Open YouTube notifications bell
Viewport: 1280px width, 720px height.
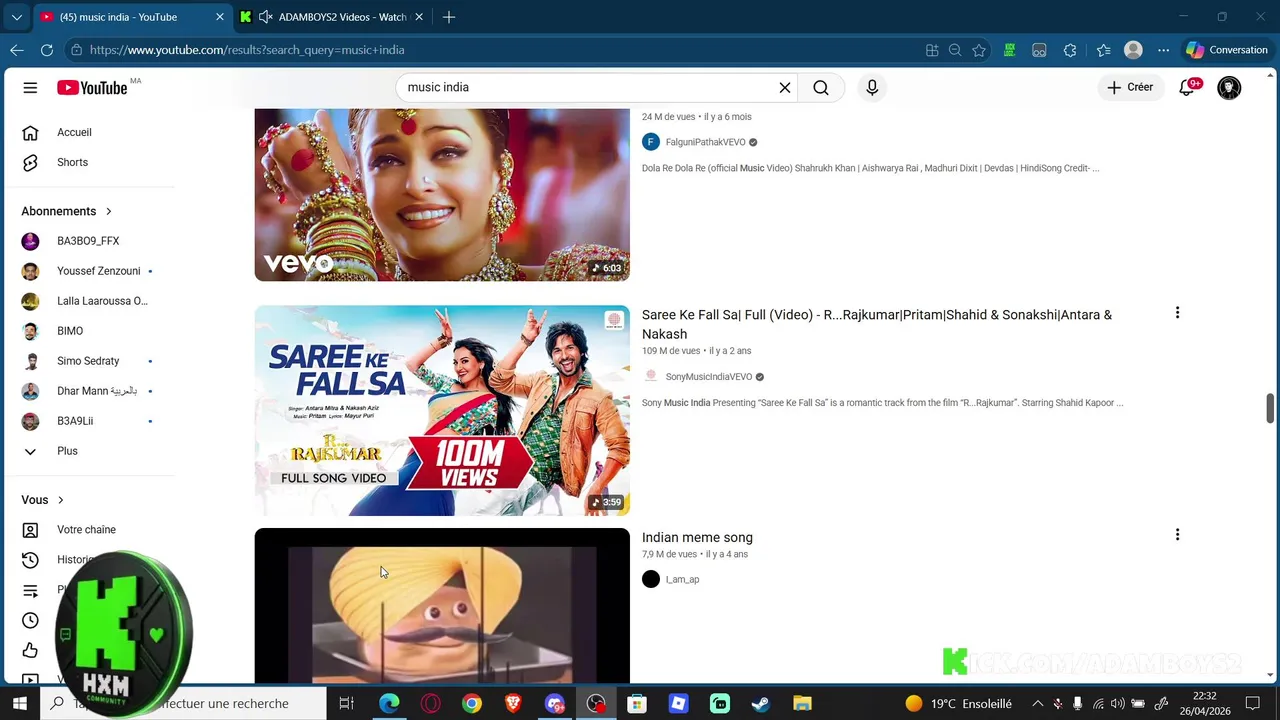(x=1187, y=88)
